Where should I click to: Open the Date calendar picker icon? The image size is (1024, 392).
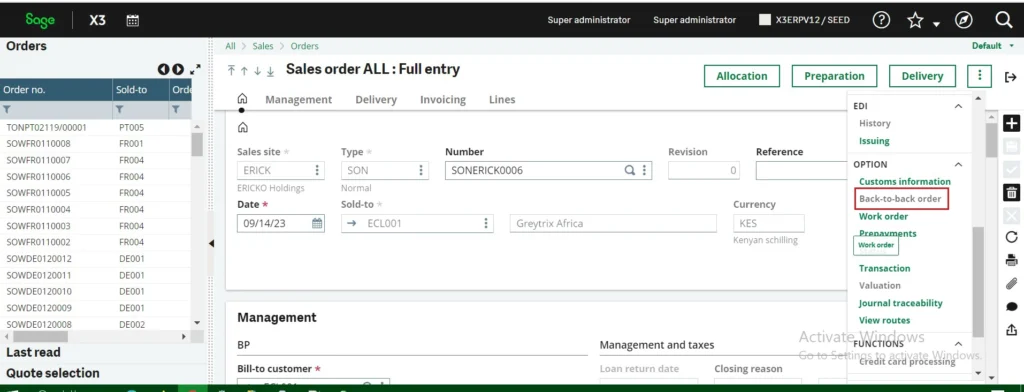(317, 223)
